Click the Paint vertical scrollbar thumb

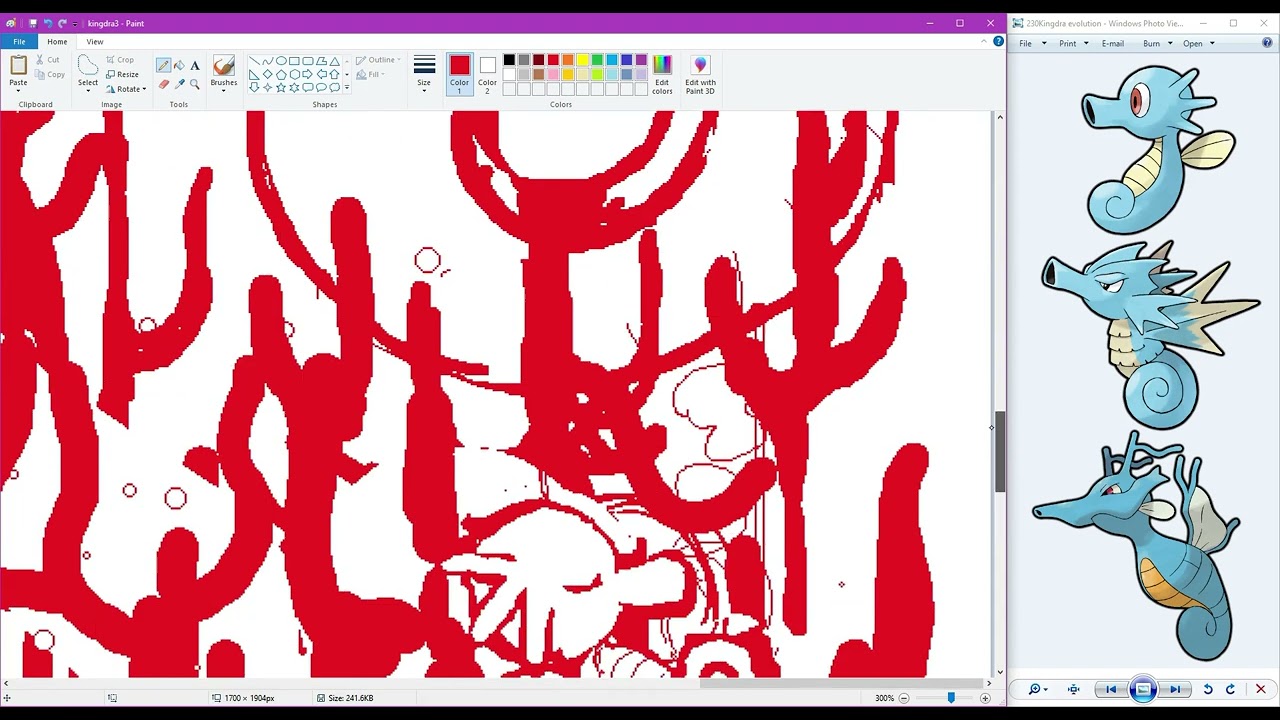[999, 452]
